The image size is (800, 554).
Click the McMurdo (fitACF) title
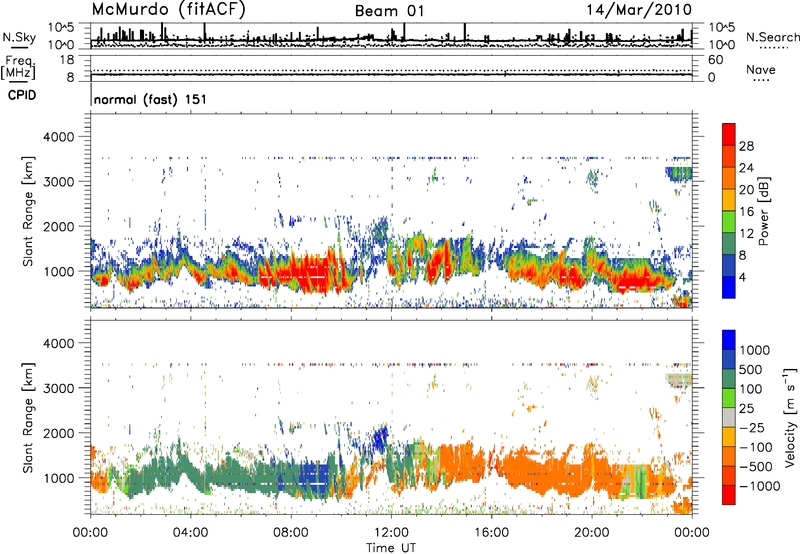168,10
